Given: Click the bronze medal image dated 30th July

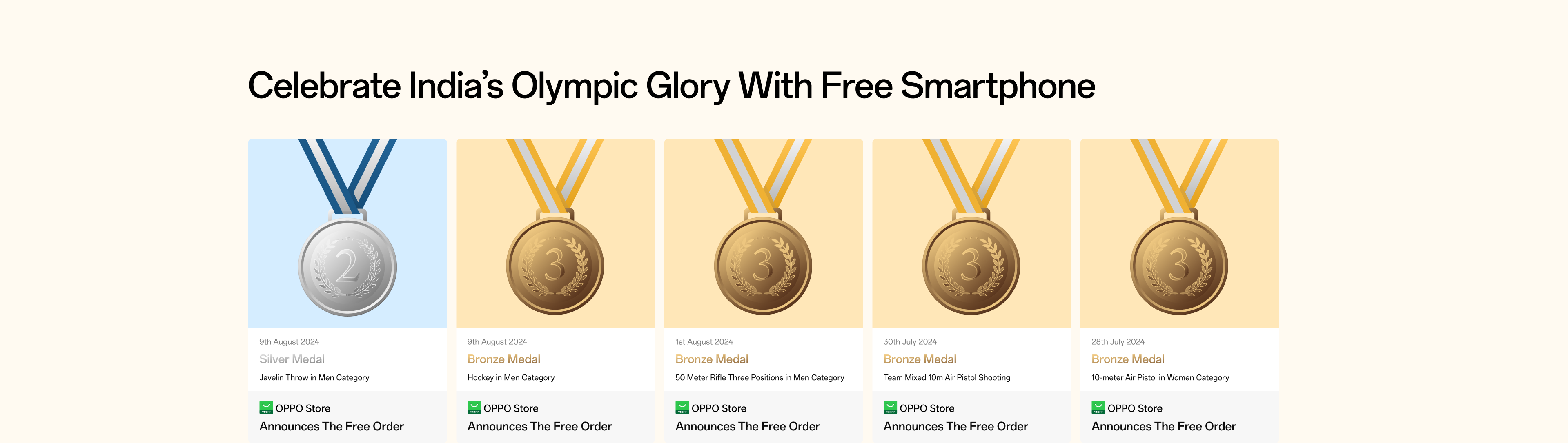Looking at the screenshot, I should coord(971,266).
